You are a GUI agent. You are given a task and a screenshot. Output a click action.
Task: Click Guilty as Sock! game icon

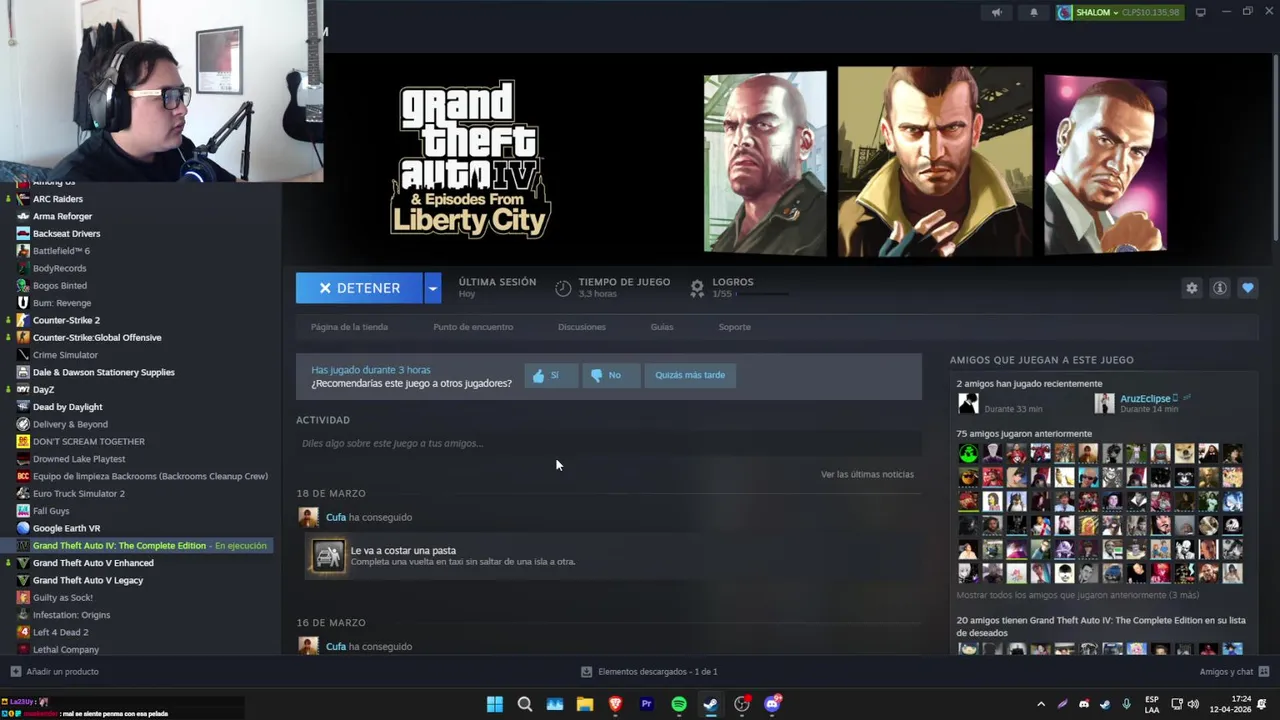pyautogui.click(x=23, y=597)
